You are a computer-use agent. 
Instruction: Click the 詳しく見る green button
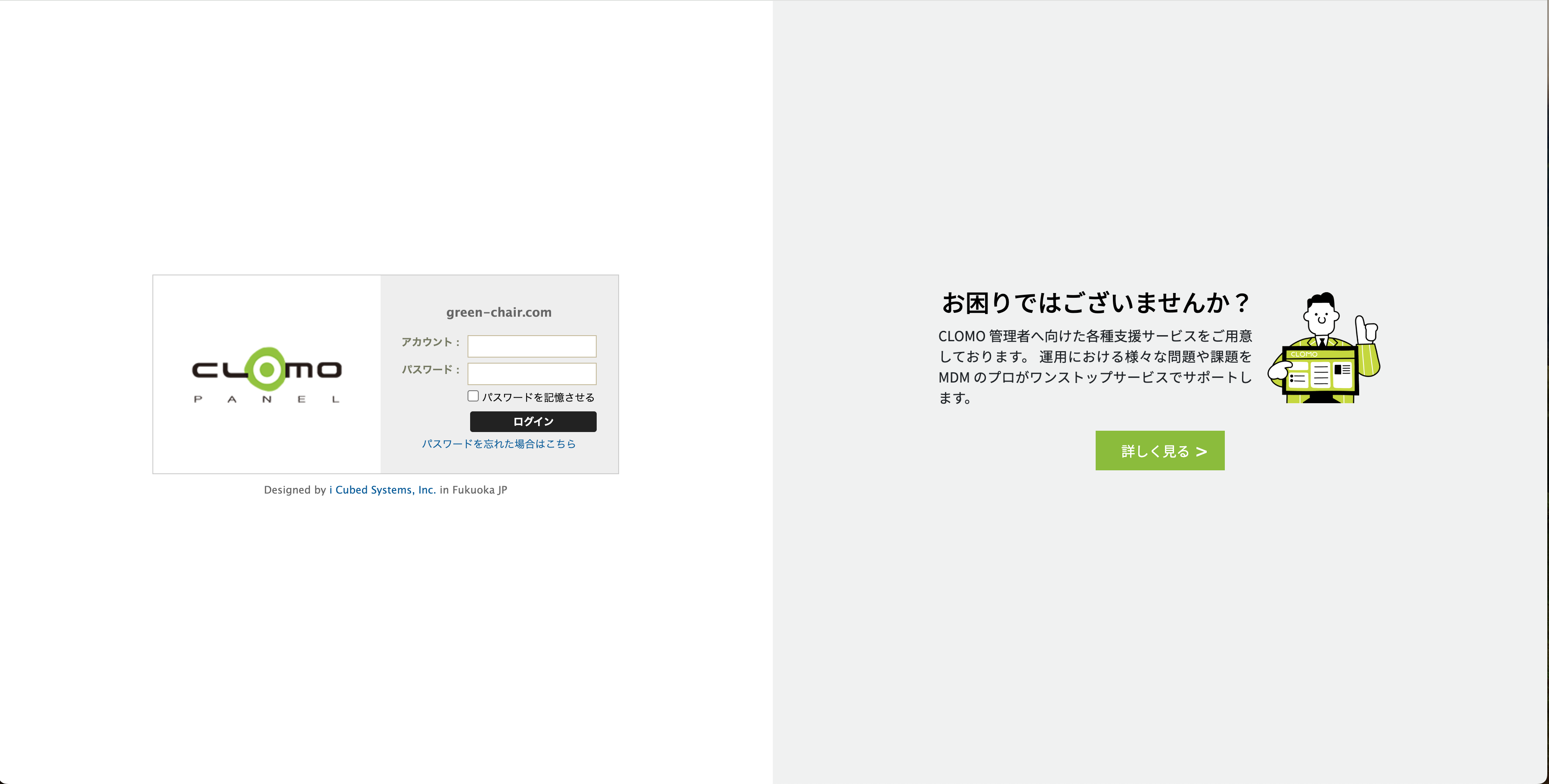[1159, 451]
